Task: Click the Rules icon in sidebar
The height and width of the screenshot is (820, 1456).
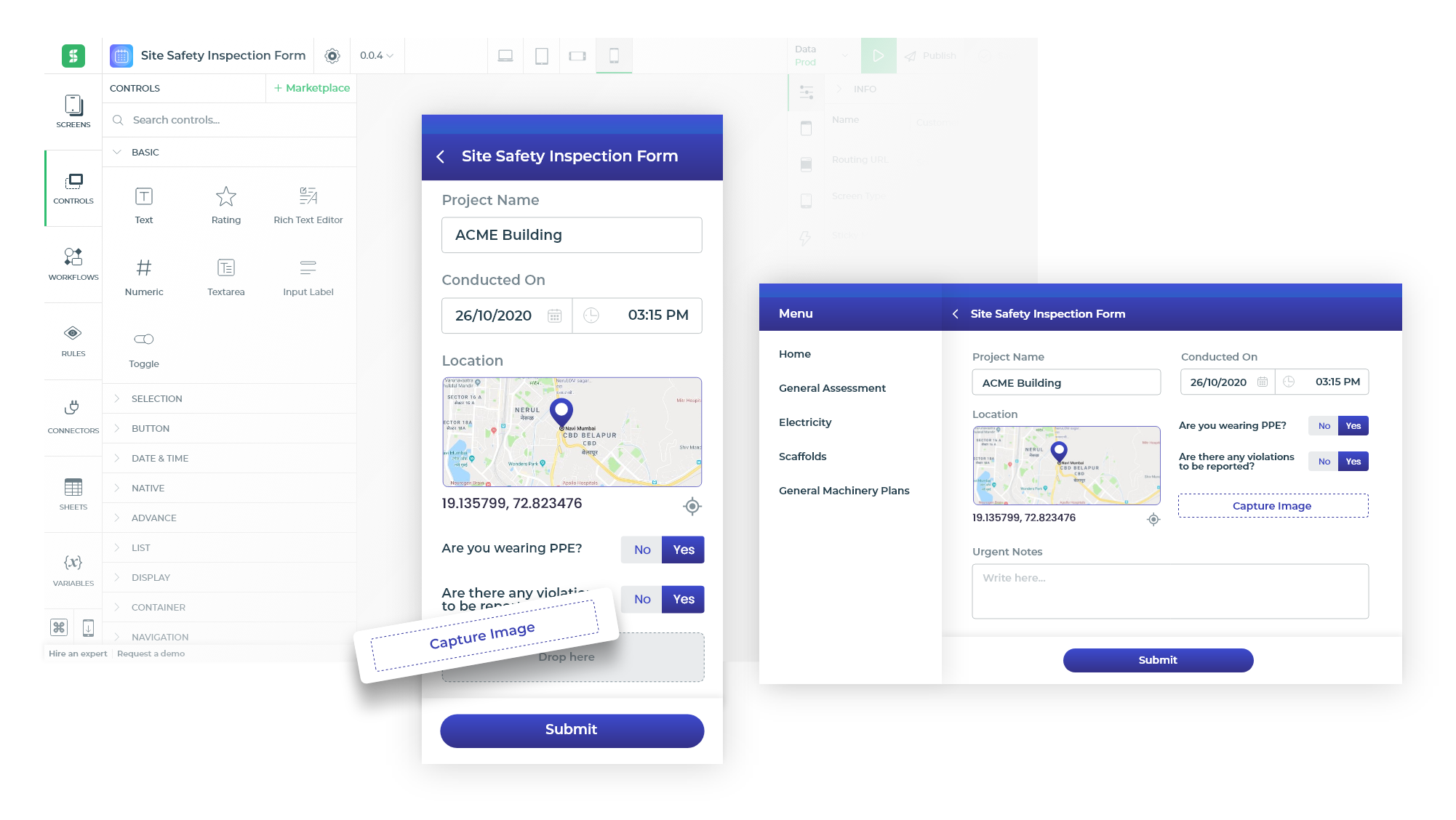Action: coord(73,340)
